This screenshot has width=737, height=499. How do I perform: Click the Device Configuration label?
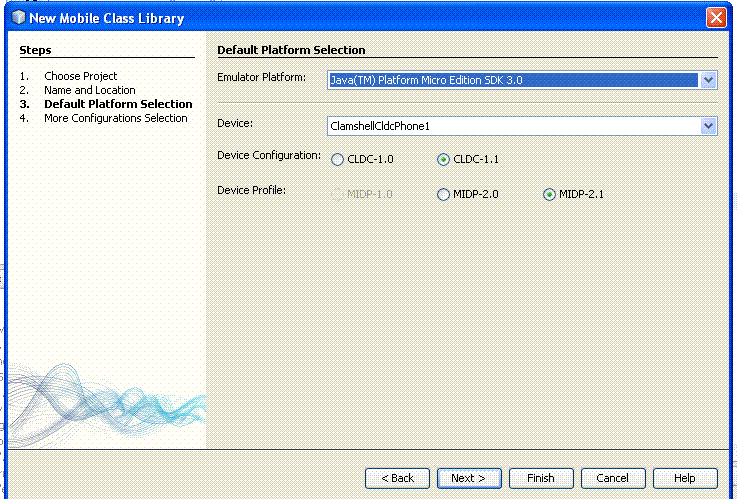pyautogui.click(x=269, y=156)
